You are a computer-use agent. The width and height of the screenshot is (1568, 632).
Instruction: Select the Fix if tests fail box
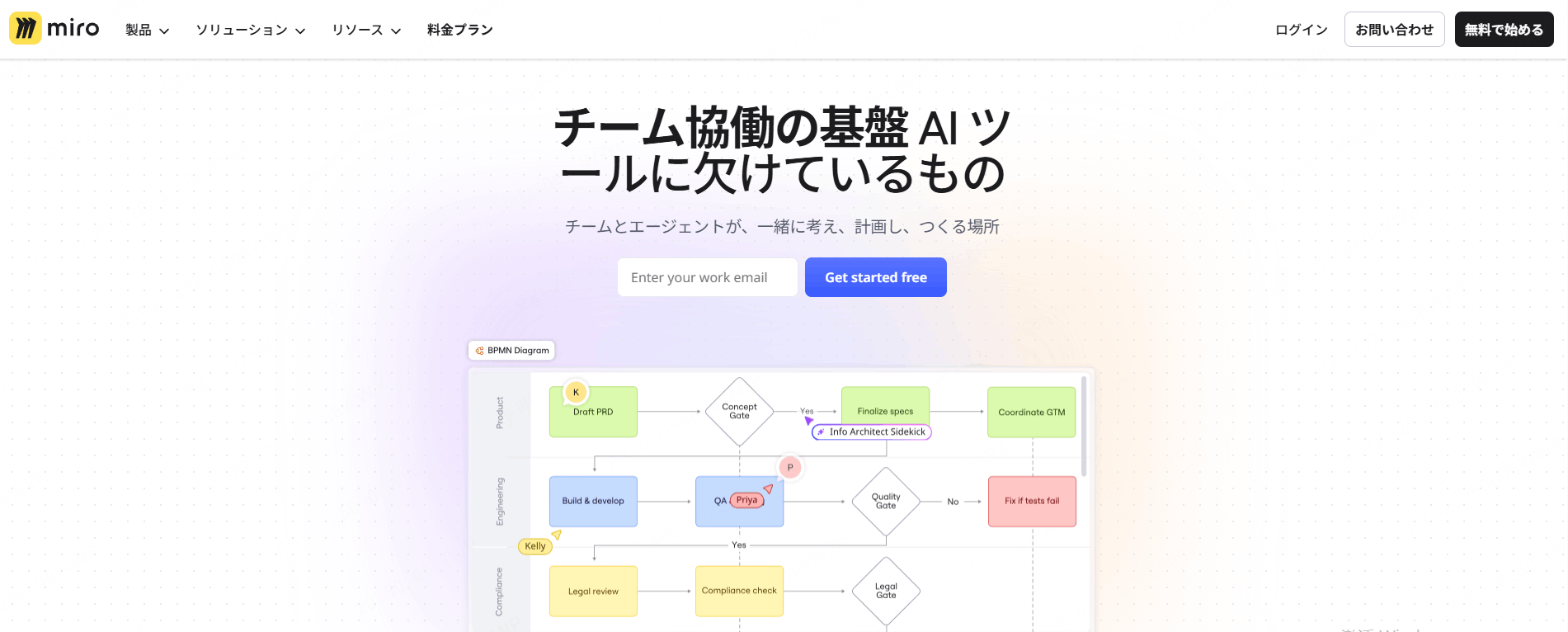1032,501
